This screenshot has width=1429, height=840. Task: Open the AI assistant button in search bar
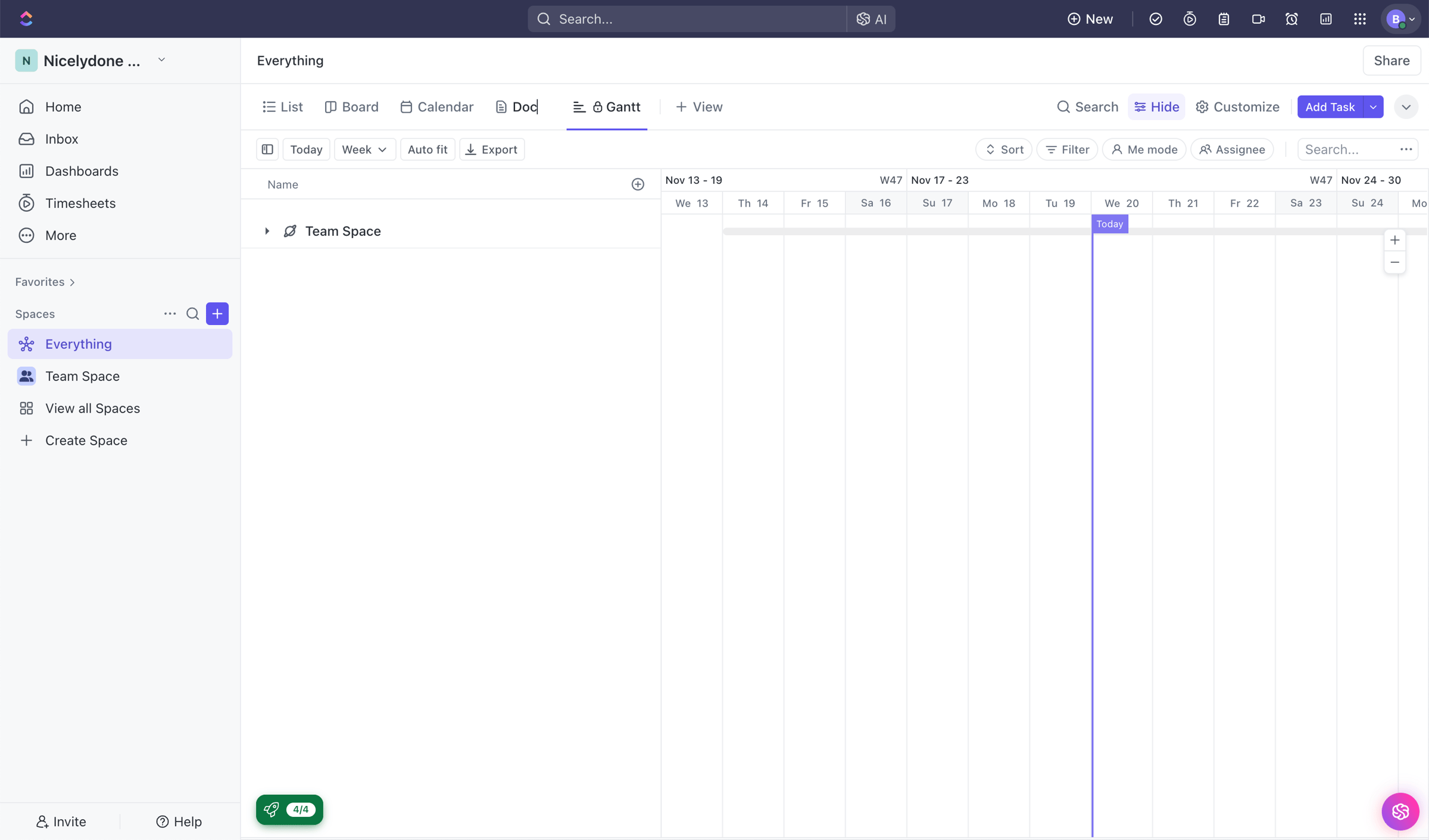(x=871, y=19)
